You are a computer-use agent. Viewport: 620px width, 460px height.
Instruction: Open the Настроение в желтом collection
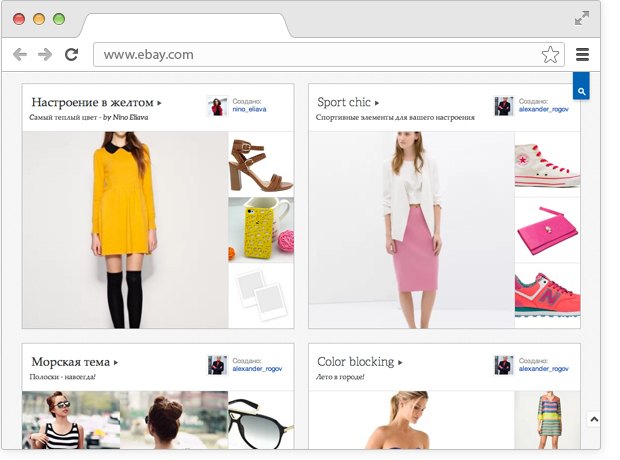[93, 102]
